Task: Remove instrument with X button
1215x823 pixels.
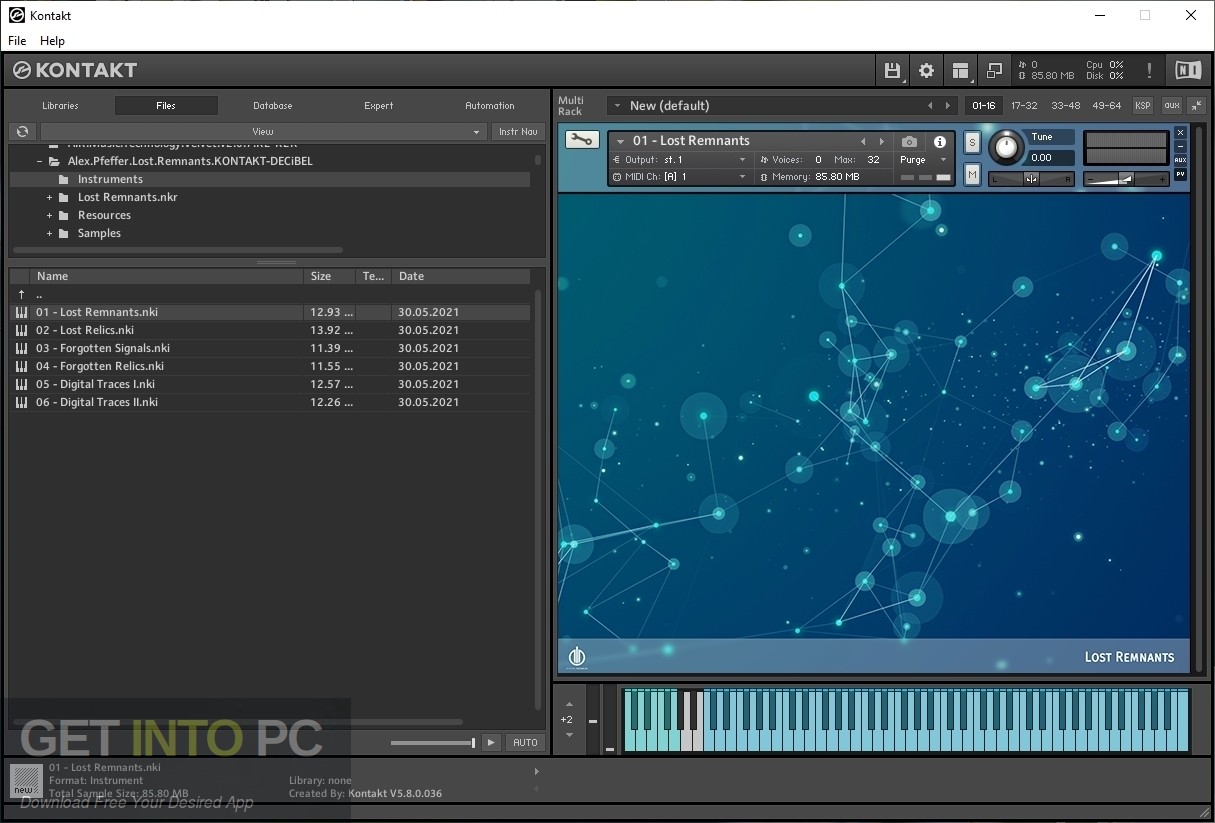Action: point(1180,132)
